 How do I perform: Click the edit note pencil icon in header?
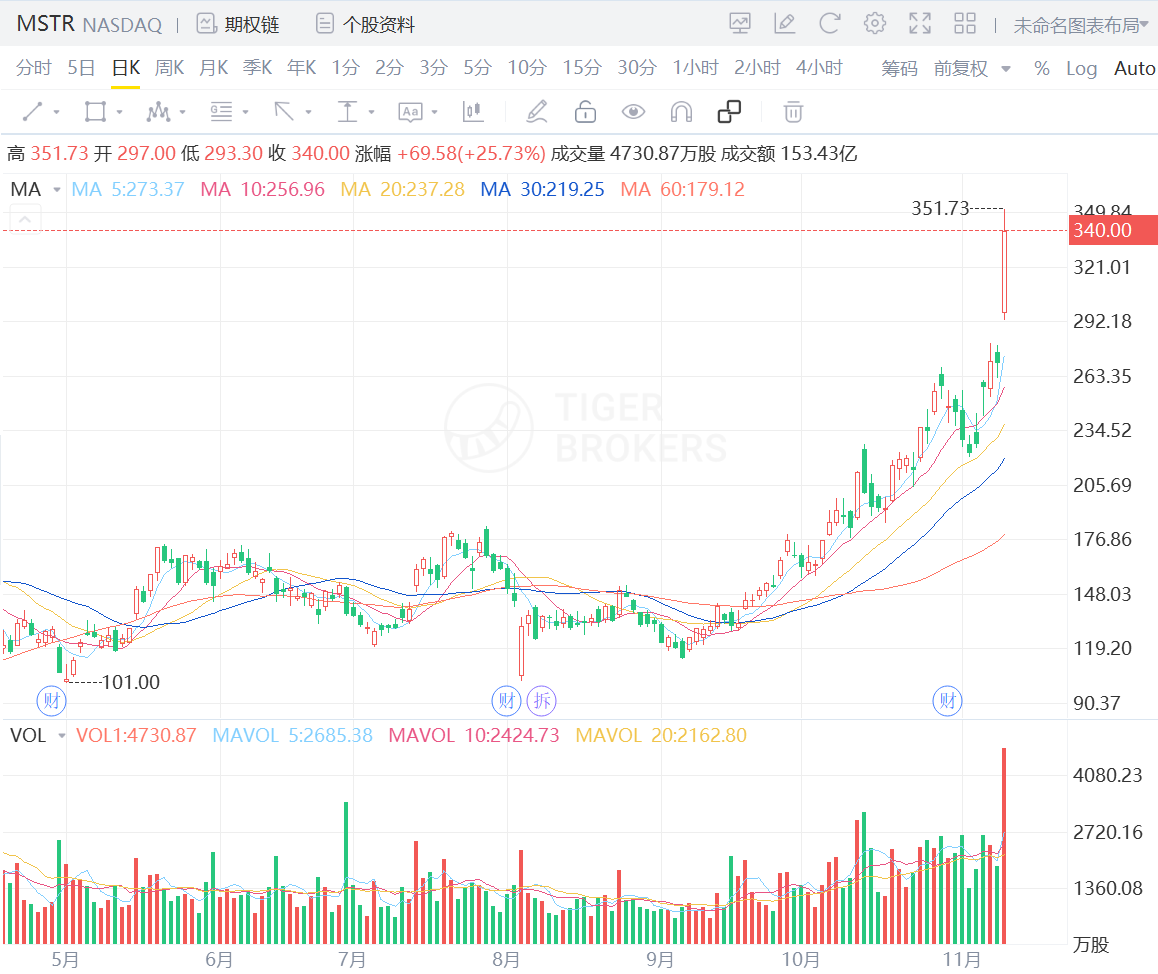784,24
